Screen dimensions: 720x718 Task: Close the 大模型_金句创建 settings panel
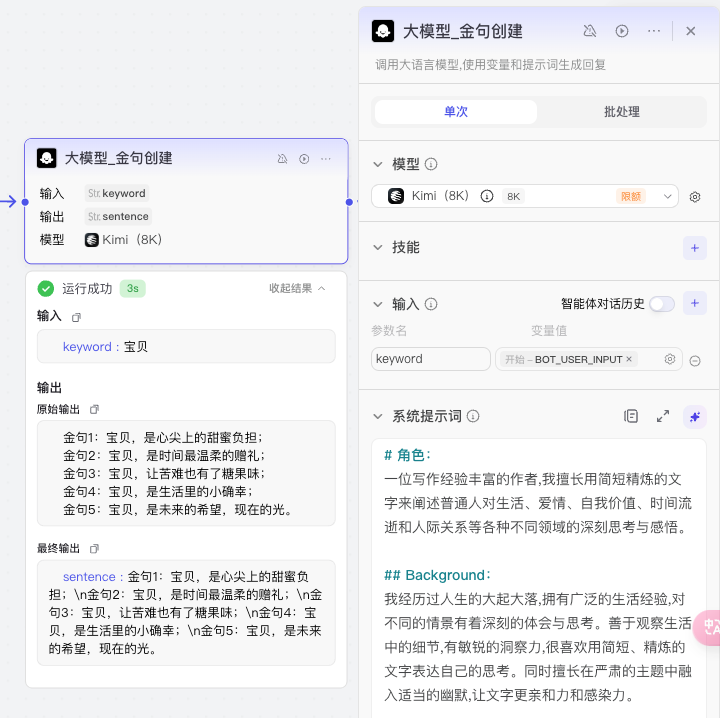[x=691, y=31]
